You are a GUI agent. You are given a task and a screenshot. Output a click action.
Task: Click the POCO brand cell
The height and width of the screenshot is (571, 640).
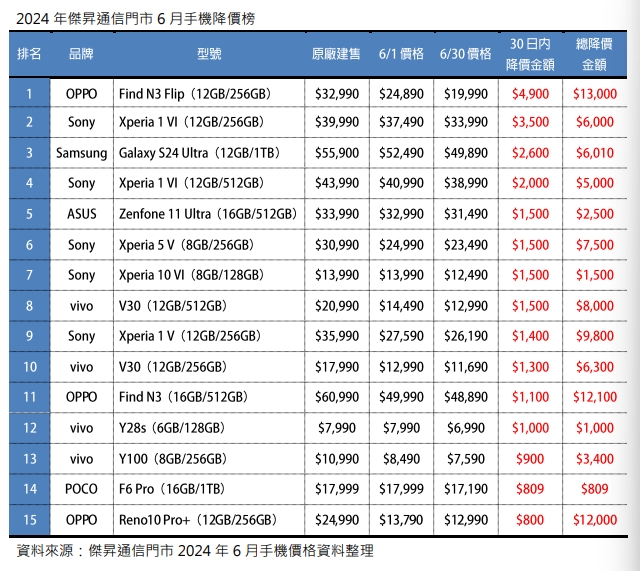[x=81, y=489]
